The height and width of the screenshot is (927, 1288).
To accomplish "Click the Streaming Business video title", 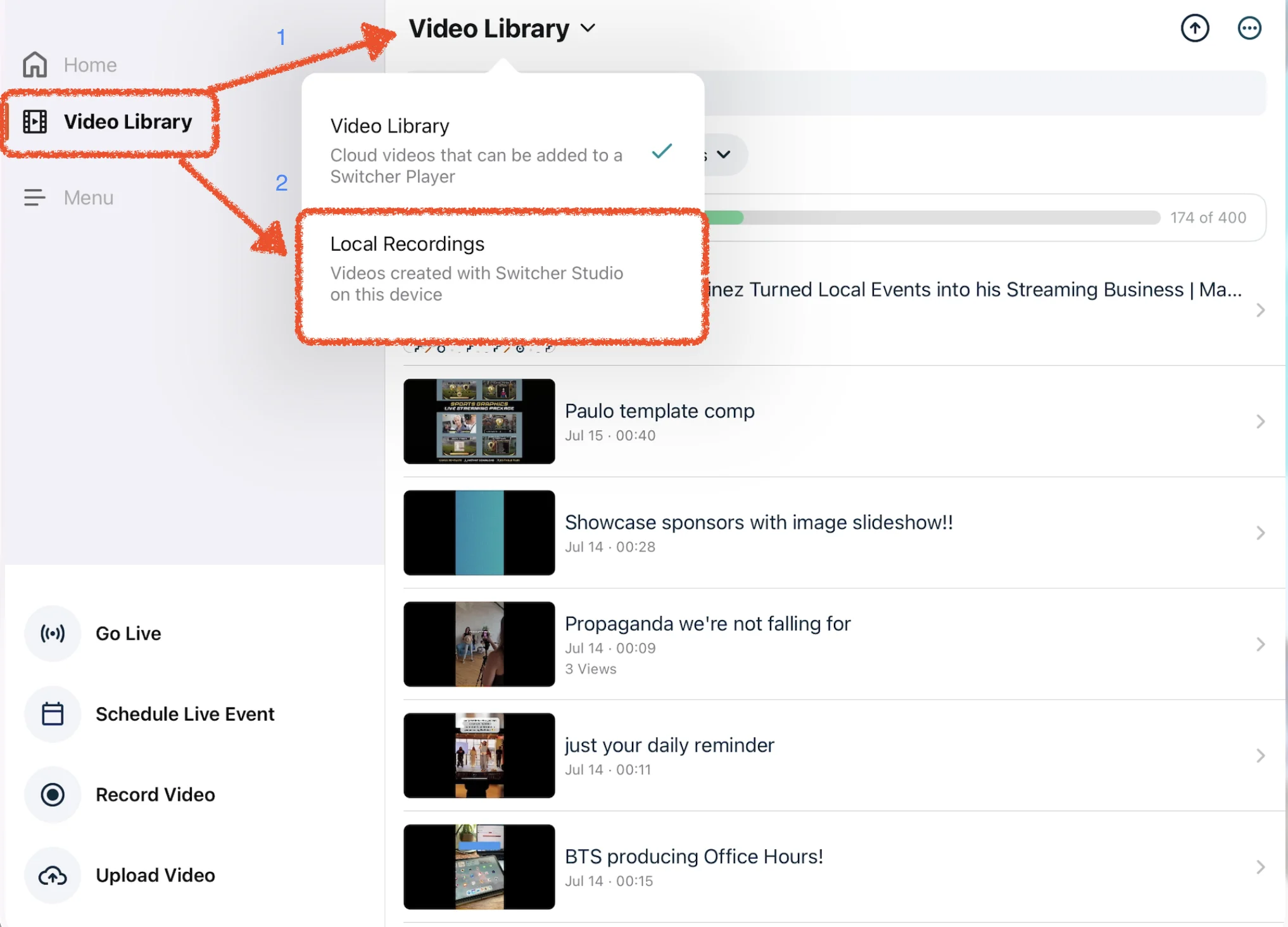I will [x=974, y=290].
